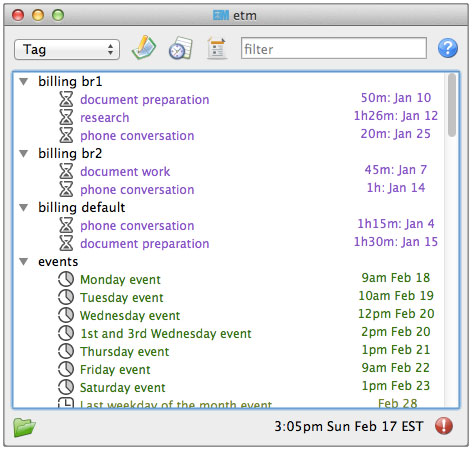The image size is (474, 450).
Task: Open the green folder icon
Action: click(24, 427)
